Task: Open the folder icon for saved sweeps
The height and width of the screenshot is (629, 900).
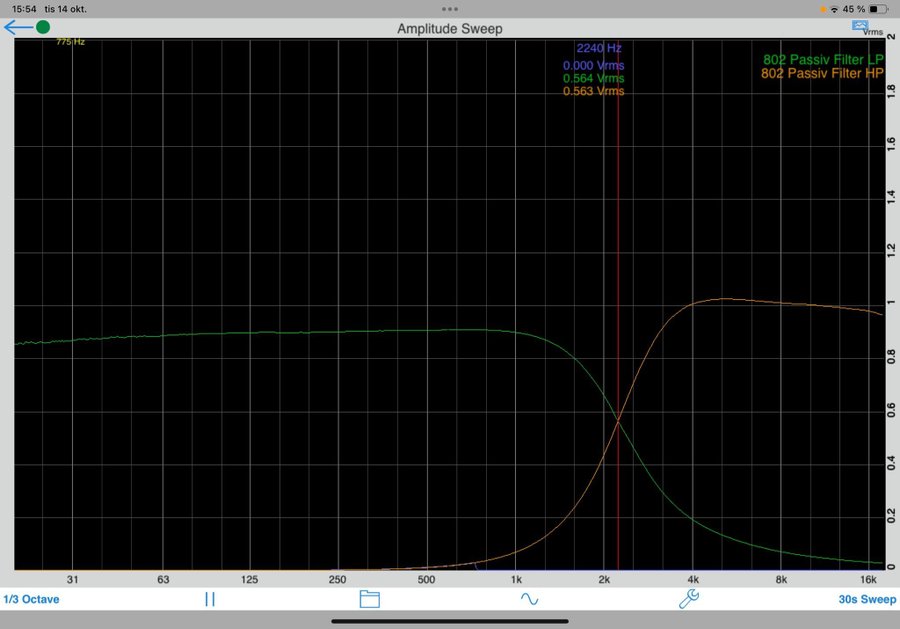Action: pyautogui.click(x=370, y=599)
